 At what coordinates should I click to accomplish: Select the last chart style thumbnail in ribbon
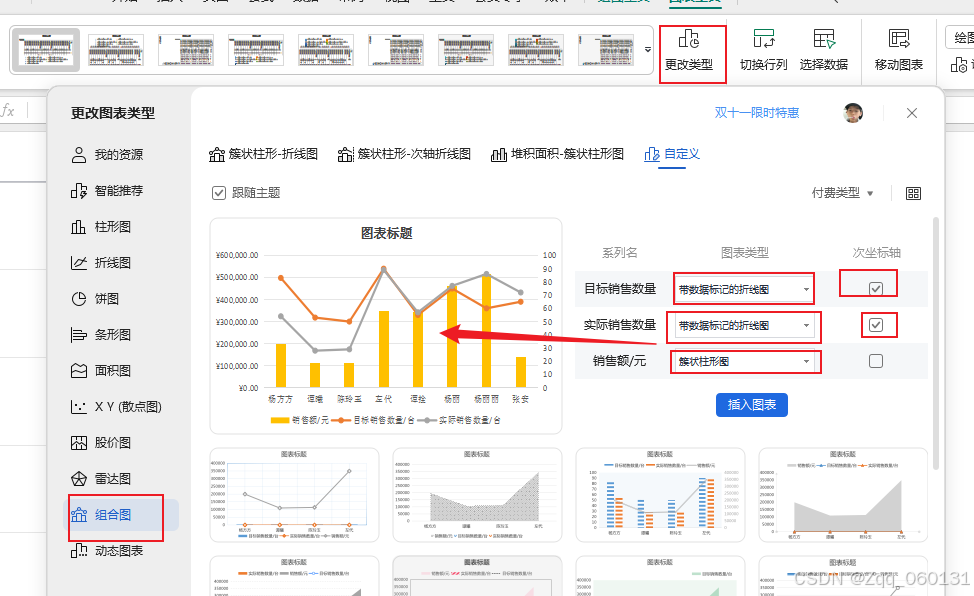pyautogui.click(x=606, y=50)
